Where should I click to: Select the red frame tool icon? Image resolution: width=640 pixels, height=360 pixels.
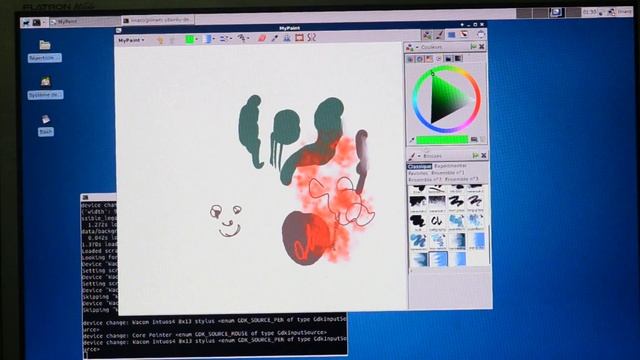[x=300, y=38]
